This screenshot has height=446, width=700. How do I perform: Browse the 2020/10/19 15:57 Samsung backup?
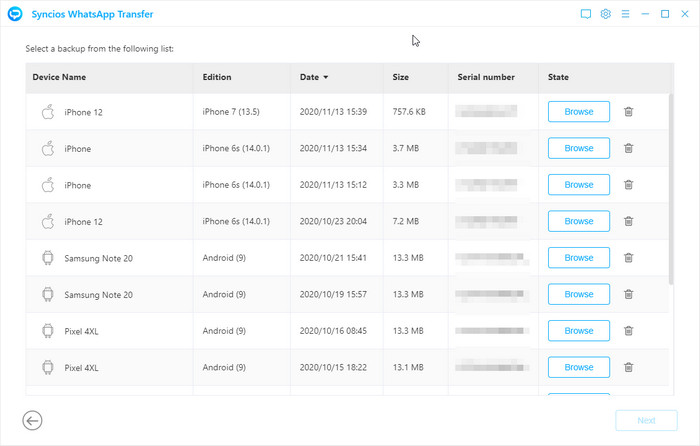pos(579,295)
